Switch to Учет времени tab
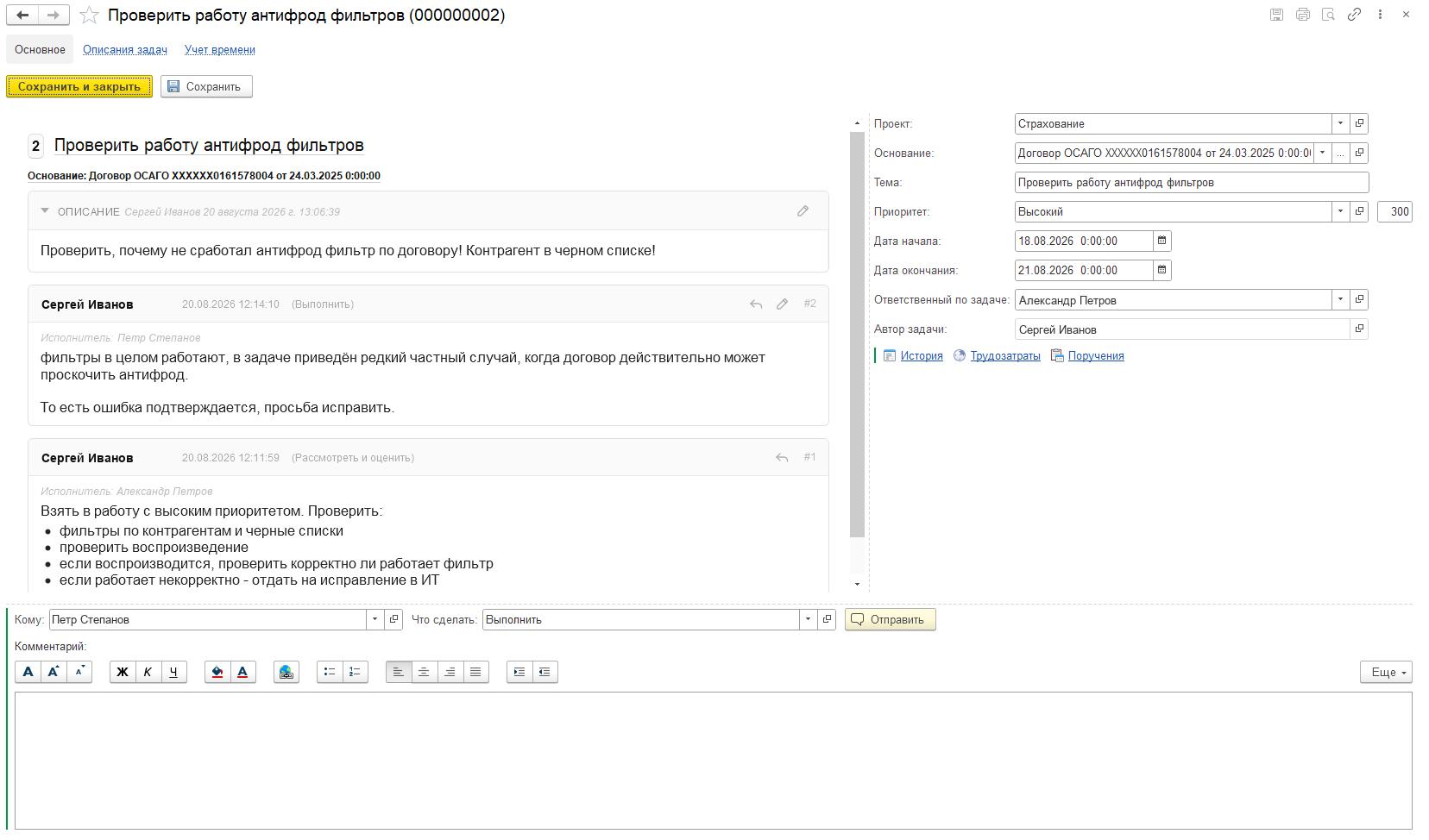 [220, 49]
